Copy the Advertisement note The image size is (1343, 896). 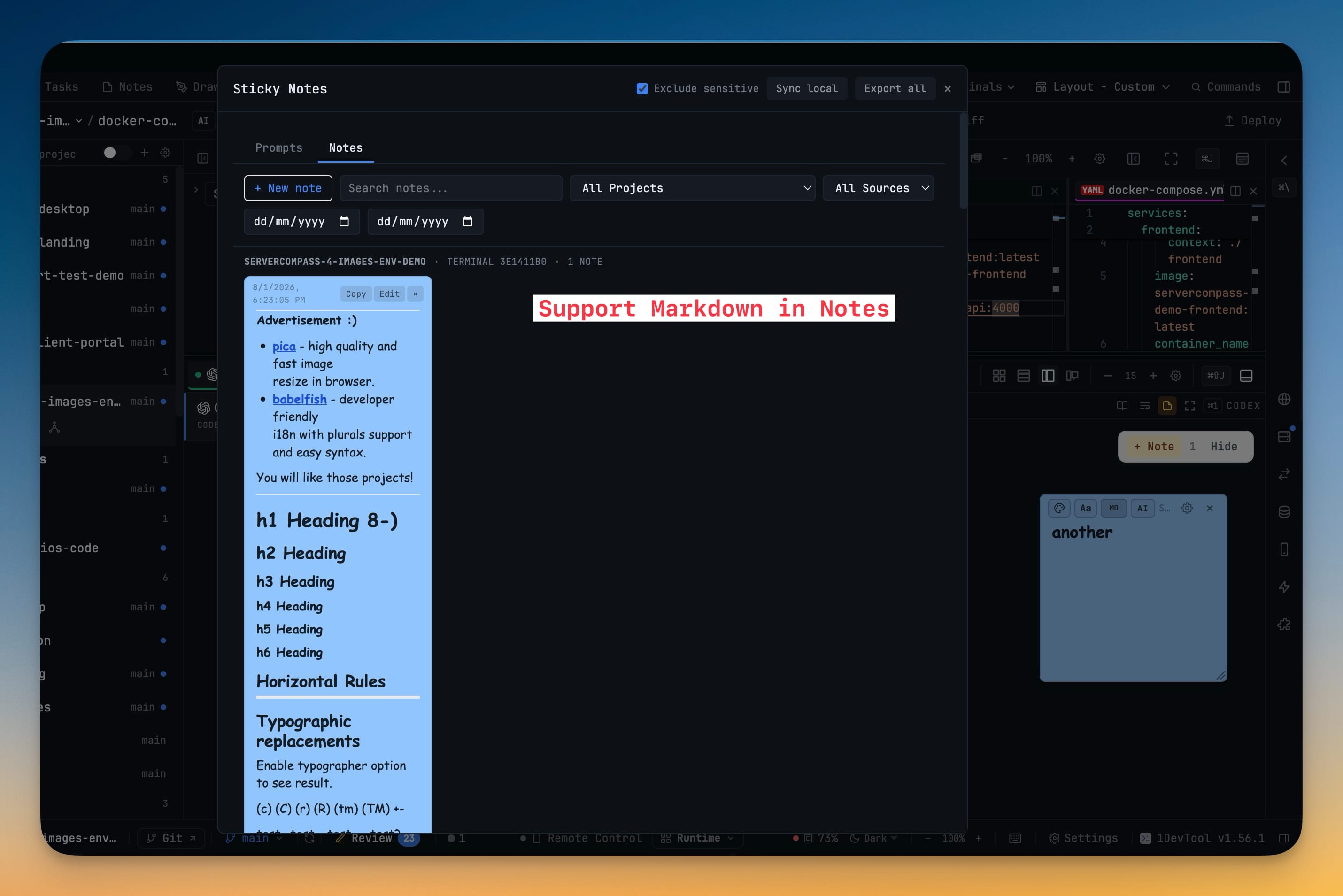tap(356, 294)
